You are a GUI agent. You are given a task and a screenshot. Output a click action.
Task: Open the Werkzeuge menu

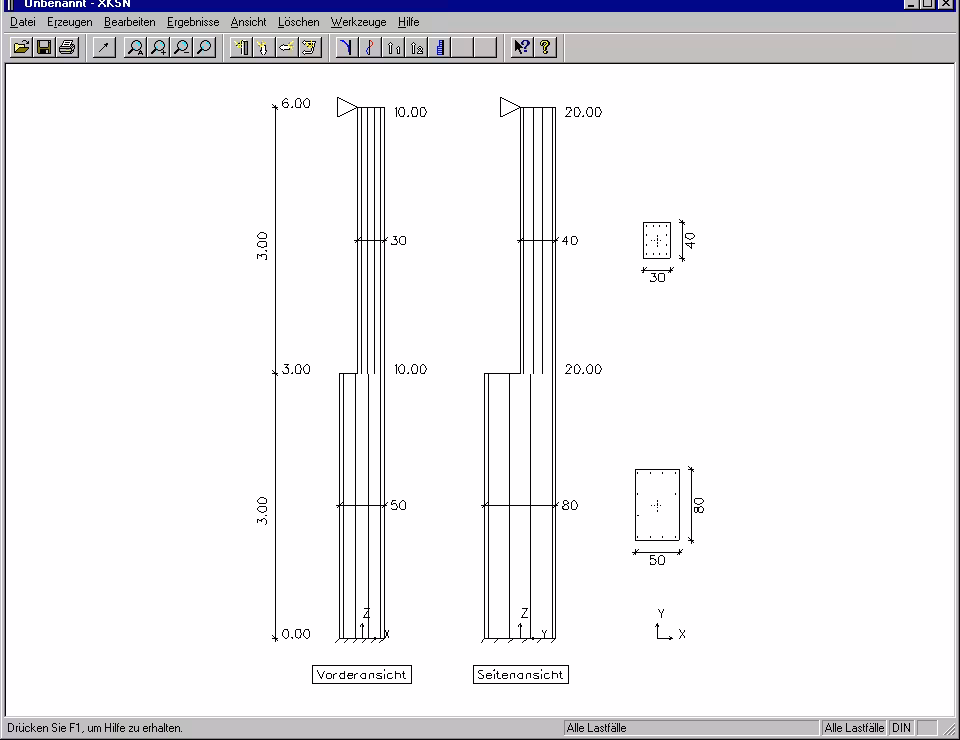click(x=358, y=22)
